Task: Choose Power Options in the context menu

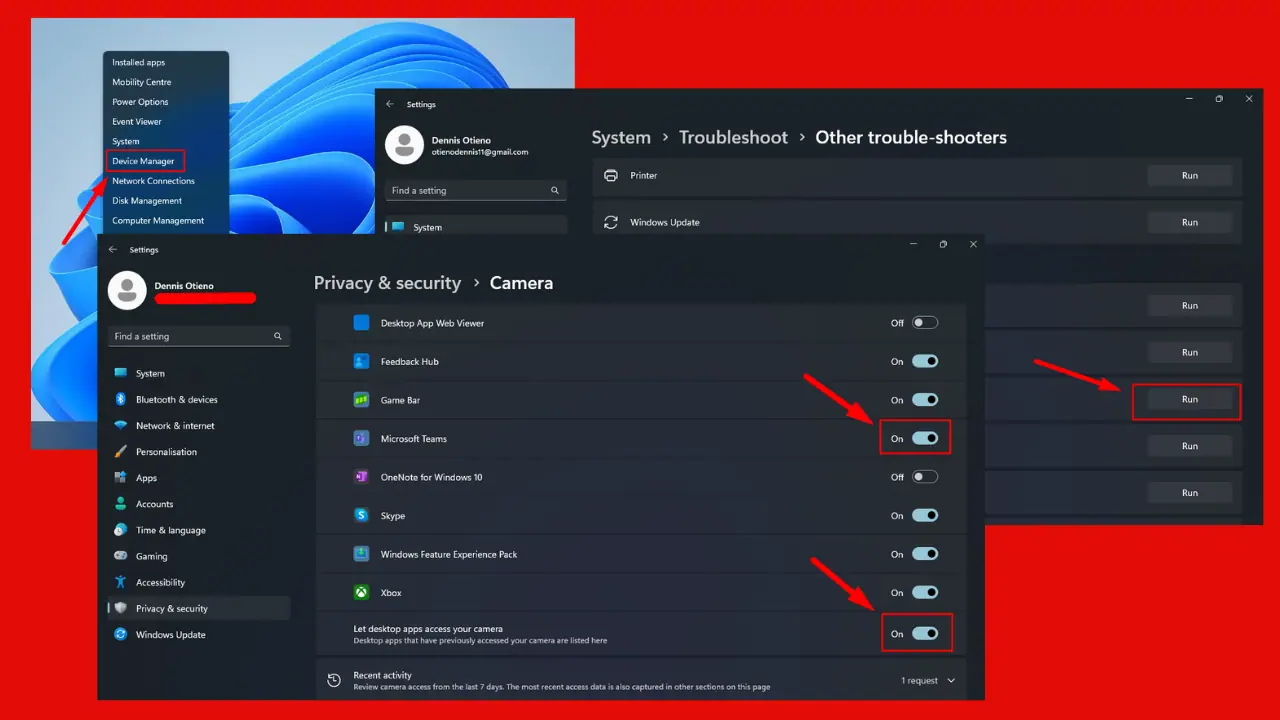Action: click(x=140, y=102)
